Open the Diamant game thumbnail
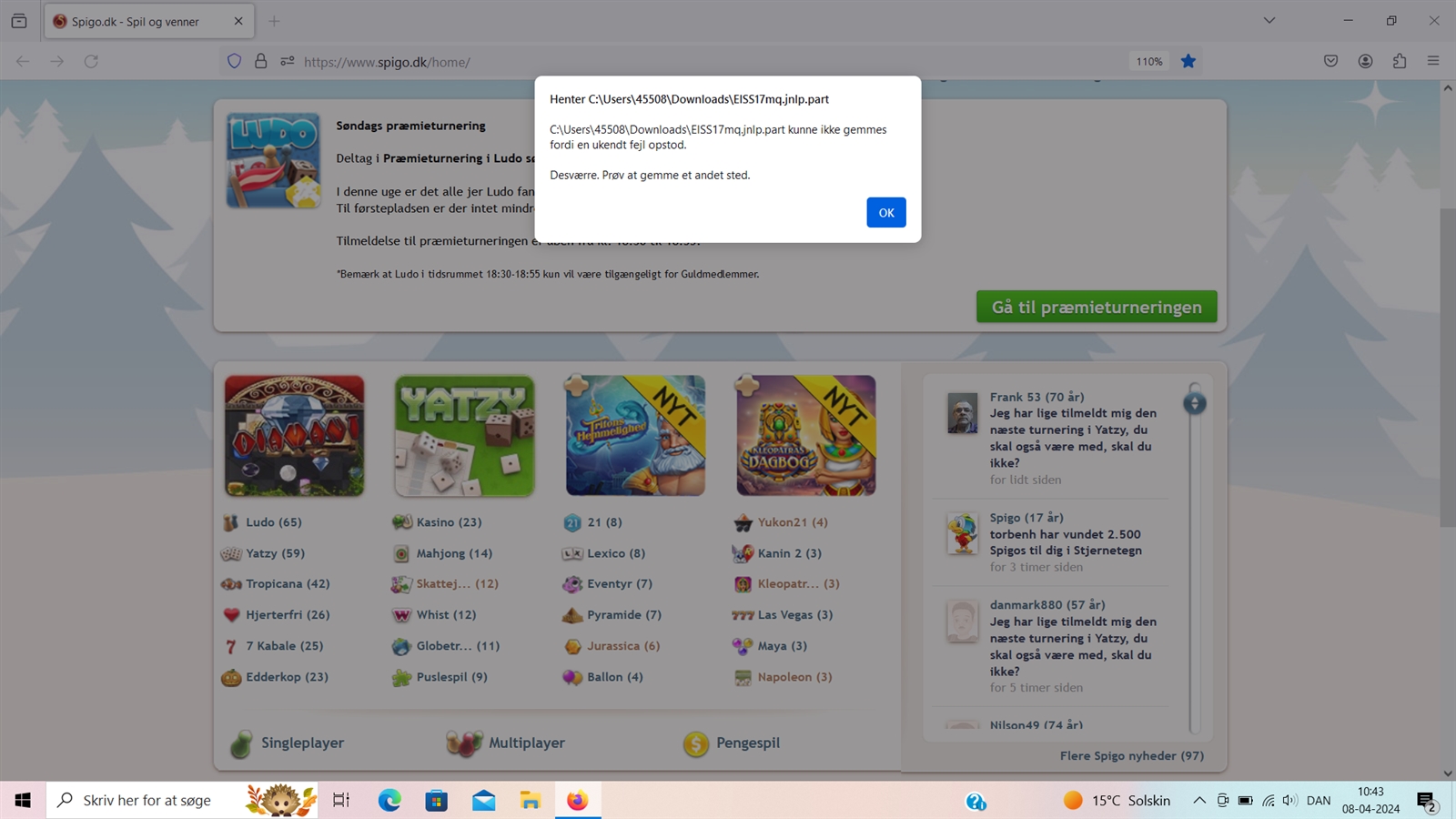Image resolution: width=1456 pixels, height=819 pixels. pyautogui.click(x=294, y=436)
